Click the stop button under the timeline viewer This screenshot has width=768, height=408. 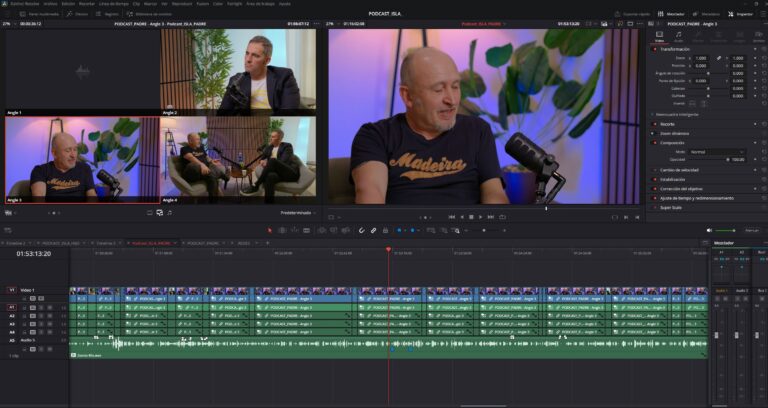[x=470, y=216]
